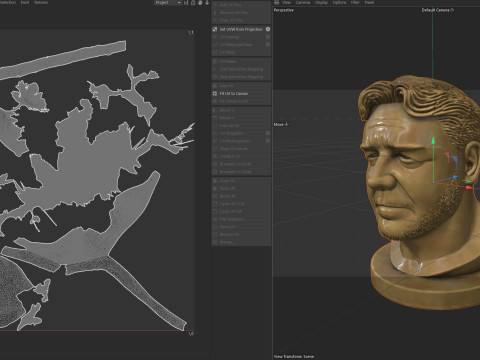Select the long diagonal strip UV island at top
480x360 pixels.
coord(63,59)
